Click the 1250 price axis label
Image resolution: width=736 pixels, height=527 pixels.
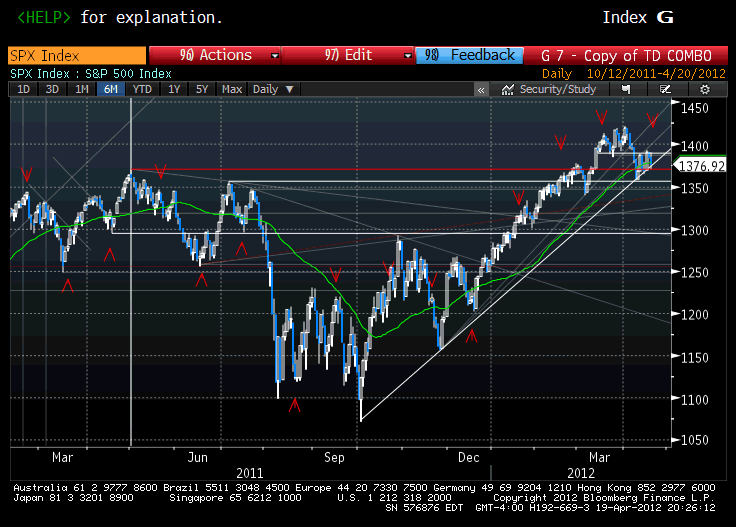[695, 272]
